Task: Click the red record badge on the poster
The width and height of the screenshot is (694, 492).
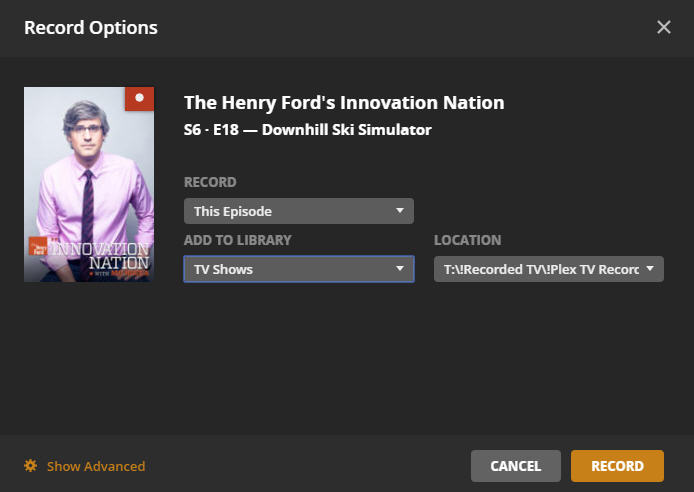Action: 140,99
